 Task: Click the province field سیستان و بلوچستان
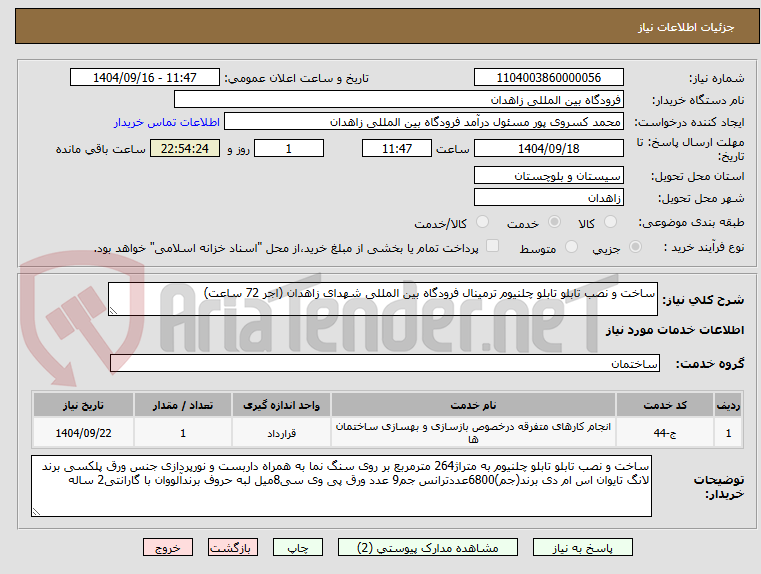548,176
